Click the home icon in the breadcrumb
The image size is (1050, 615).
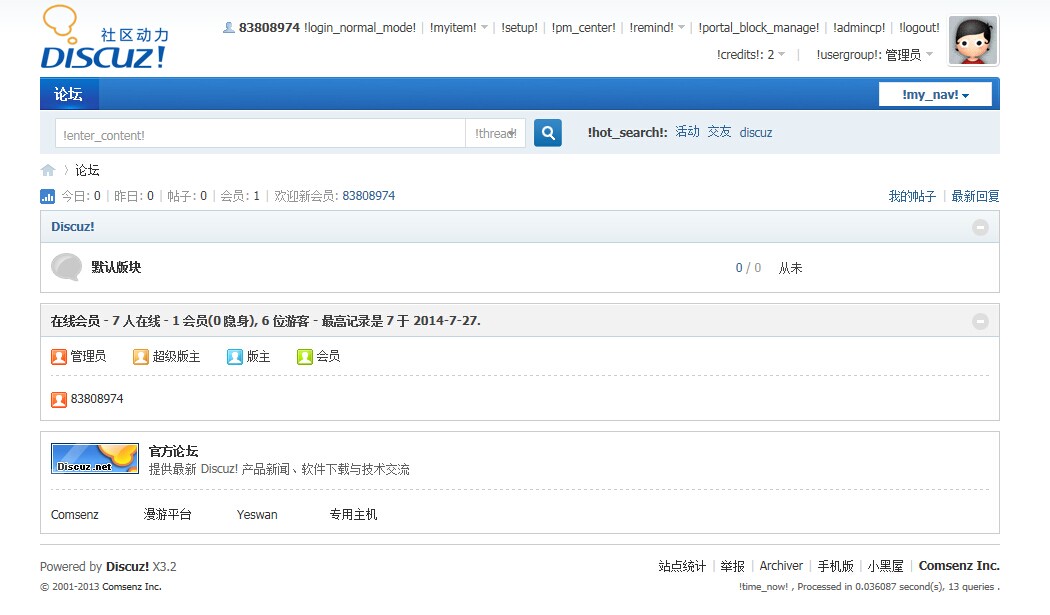pyautogui.click(x=47, y=170)
